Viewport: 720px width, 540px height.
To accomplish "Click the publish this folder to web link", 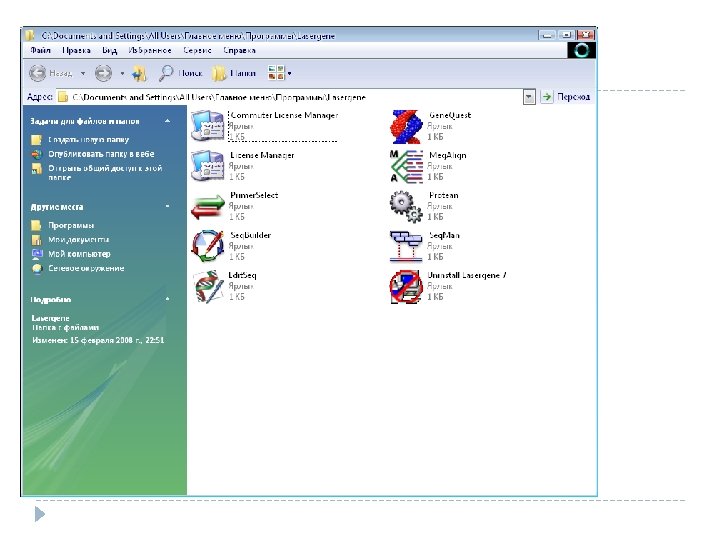I will [101, 154].
